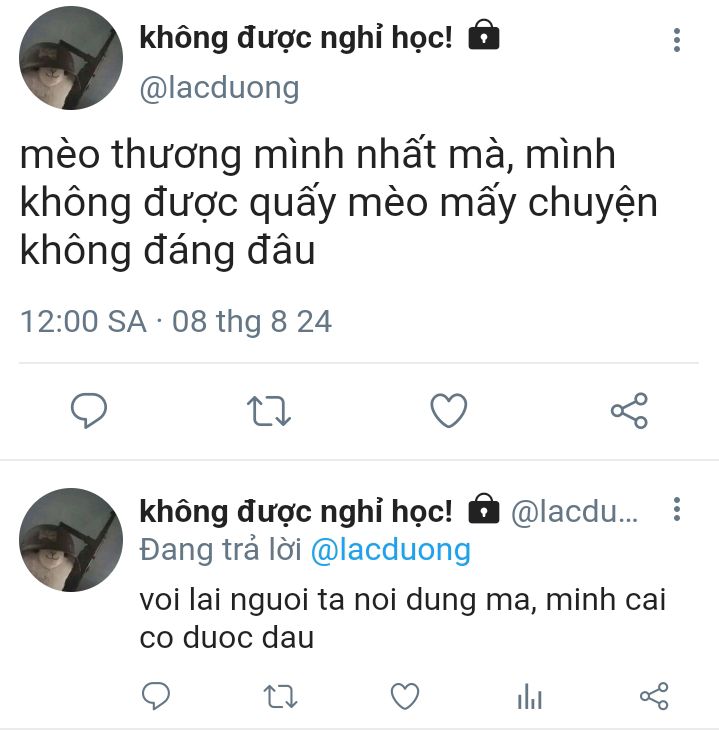Share the main tweet

tap(629, 410)
